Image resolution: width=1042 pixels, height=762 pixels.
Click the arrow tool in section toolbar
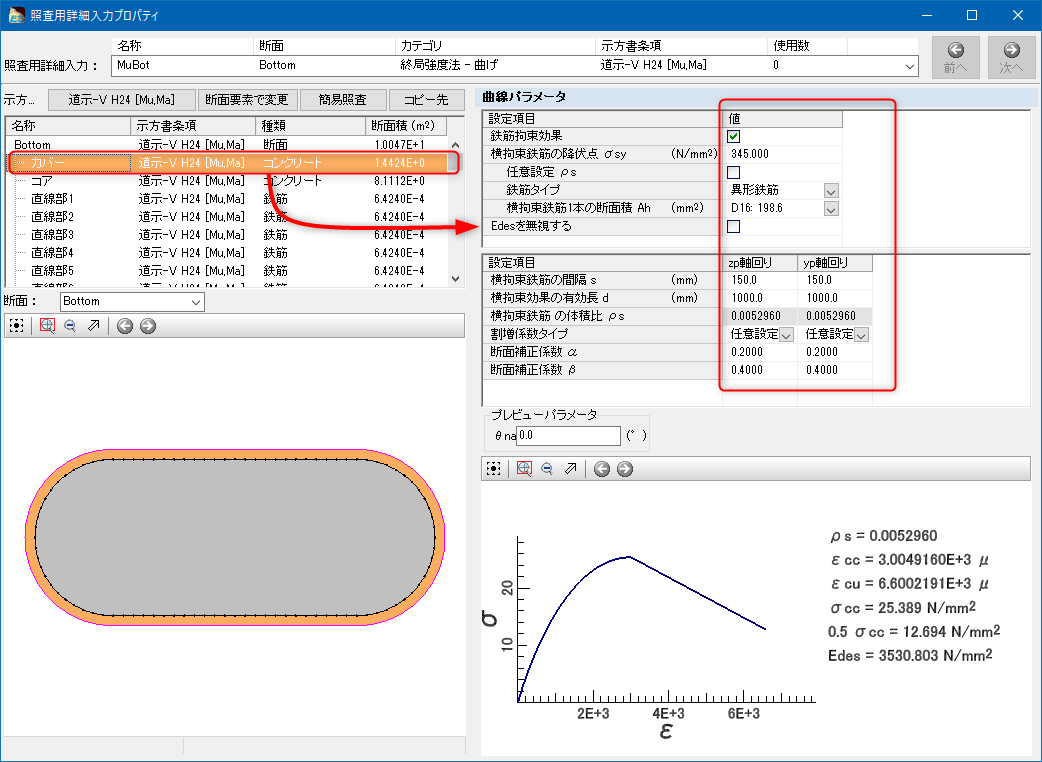pyautogui.click(x=94, y=326)
